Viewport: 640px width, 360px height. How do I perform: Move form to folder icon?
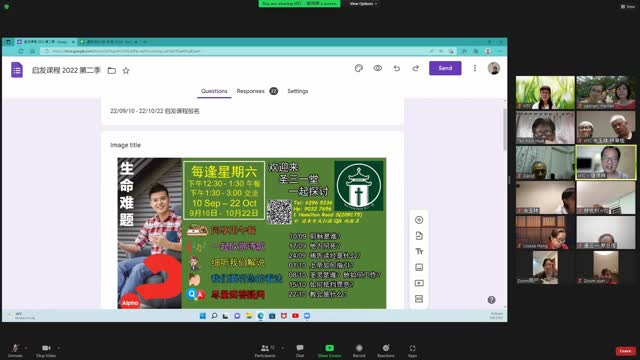point(111,71)
